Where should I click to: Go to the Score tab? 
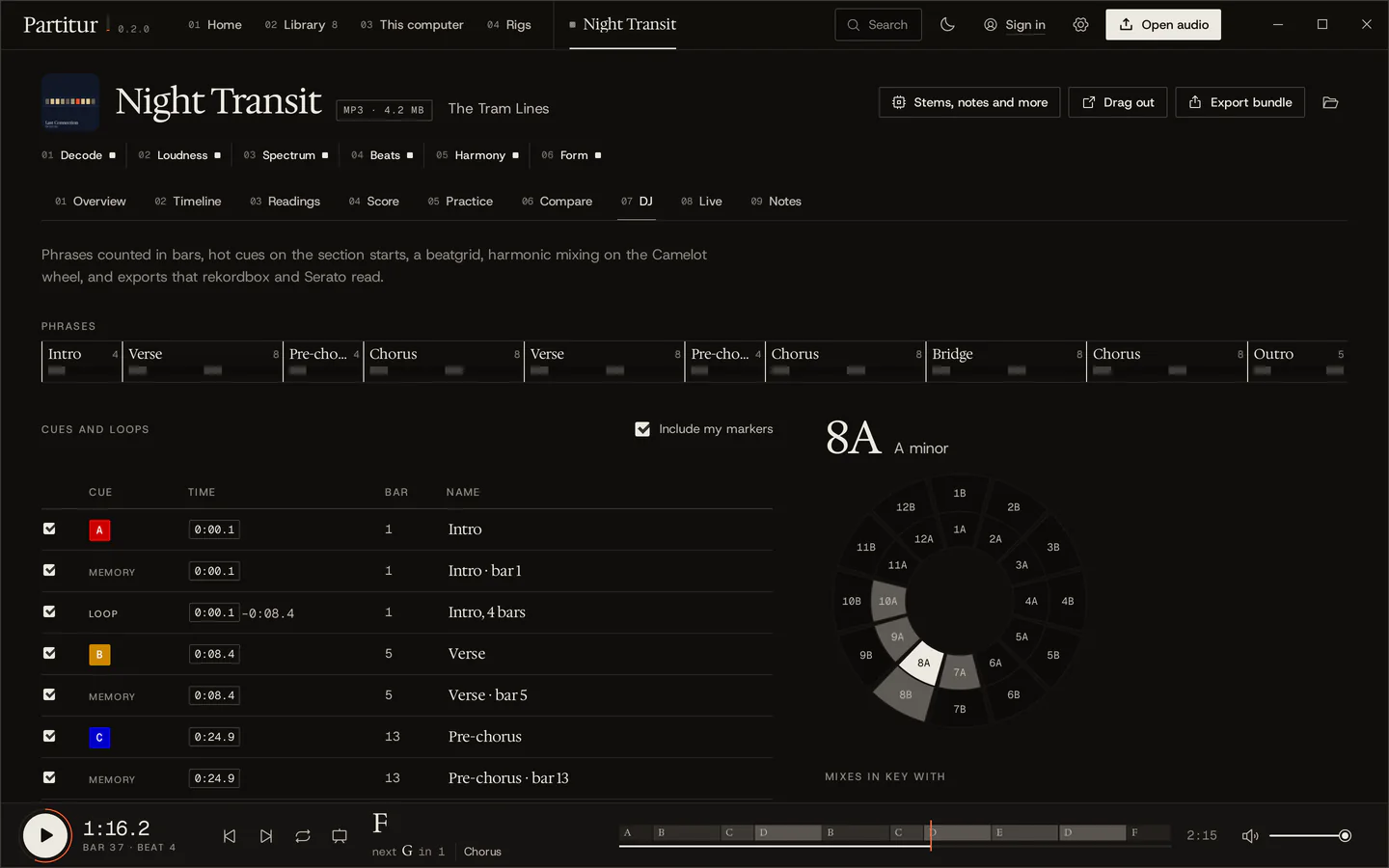(374, 202)
